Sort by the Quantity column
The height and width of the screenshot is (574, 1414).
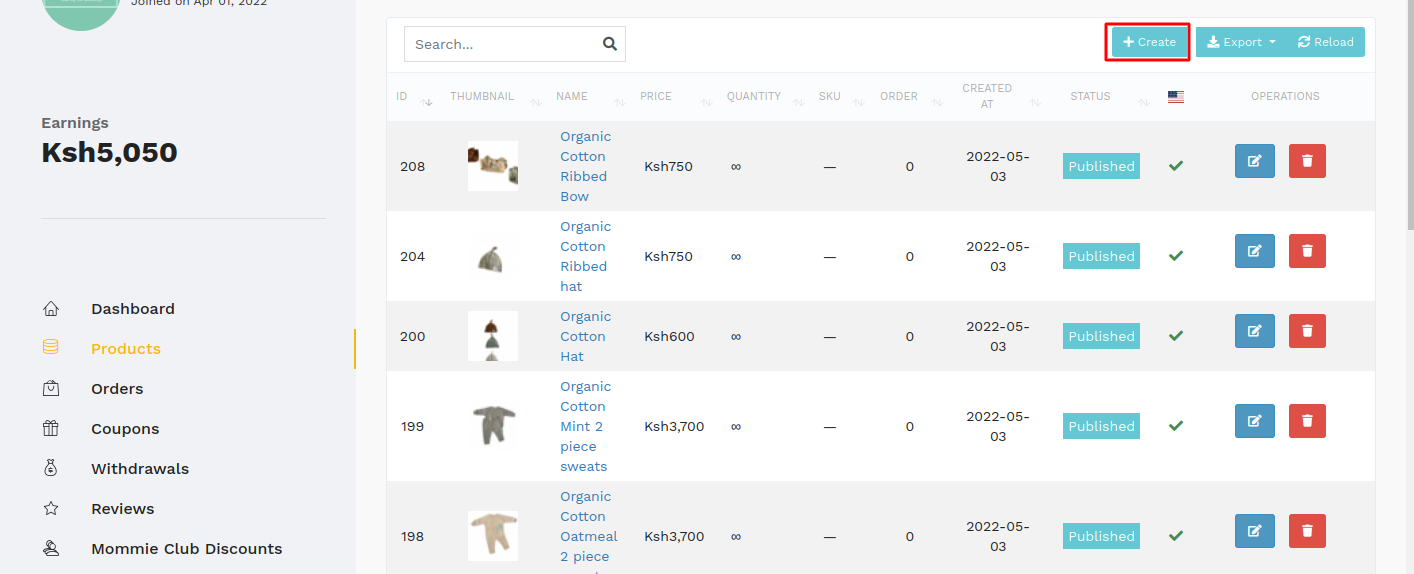764,97
